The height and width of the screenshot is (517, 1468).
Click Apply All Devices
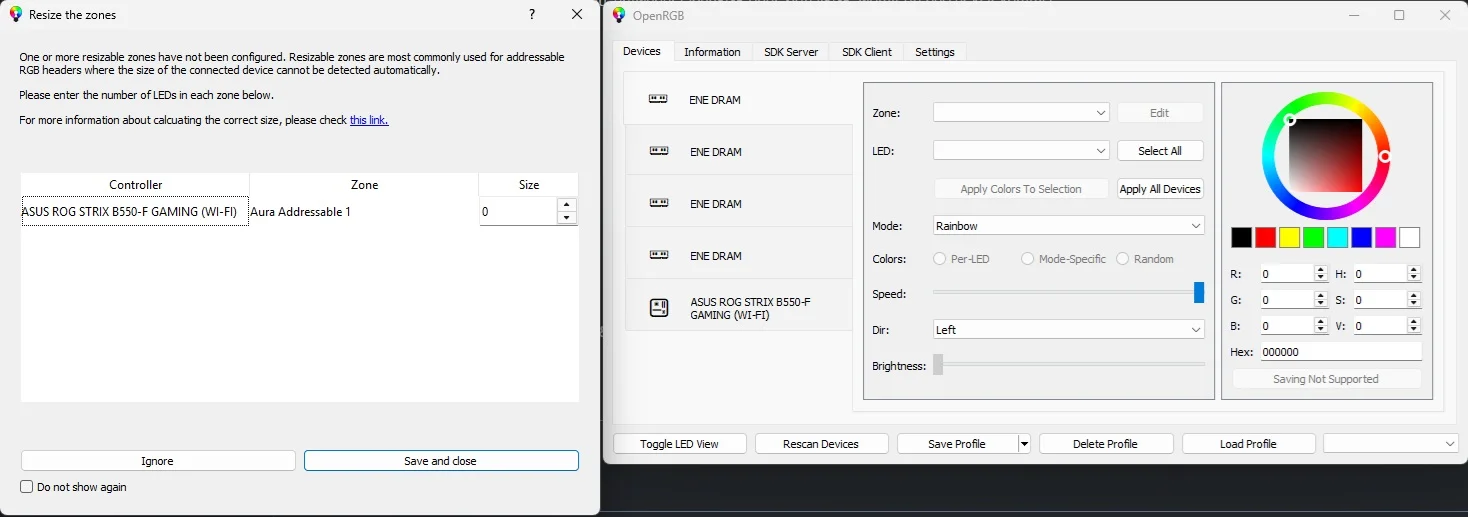point(1160,189)
